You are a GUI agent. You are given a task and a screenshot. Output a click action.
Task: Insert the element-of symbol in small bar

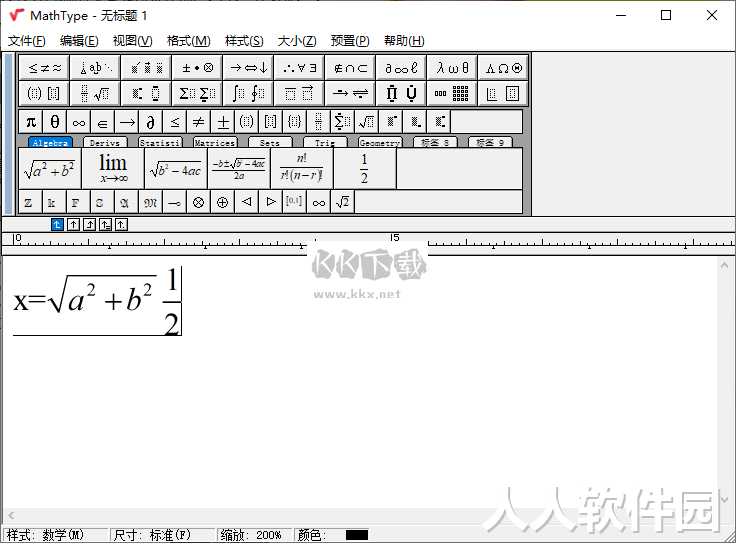pyautogui.click(x=102, y=122)
